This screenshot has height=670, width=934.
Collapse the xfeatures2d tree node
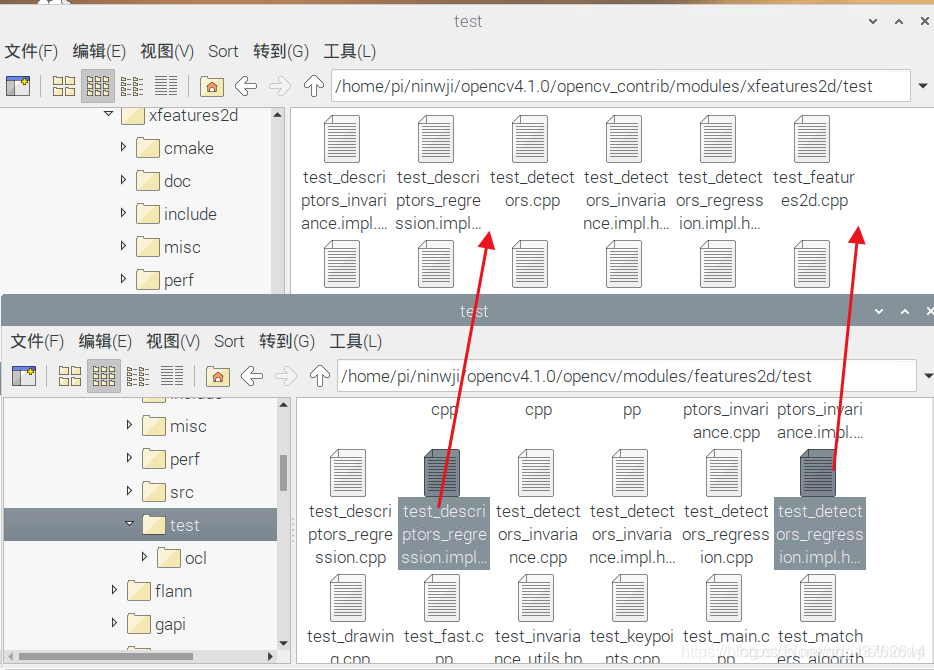tap(108, 114)
